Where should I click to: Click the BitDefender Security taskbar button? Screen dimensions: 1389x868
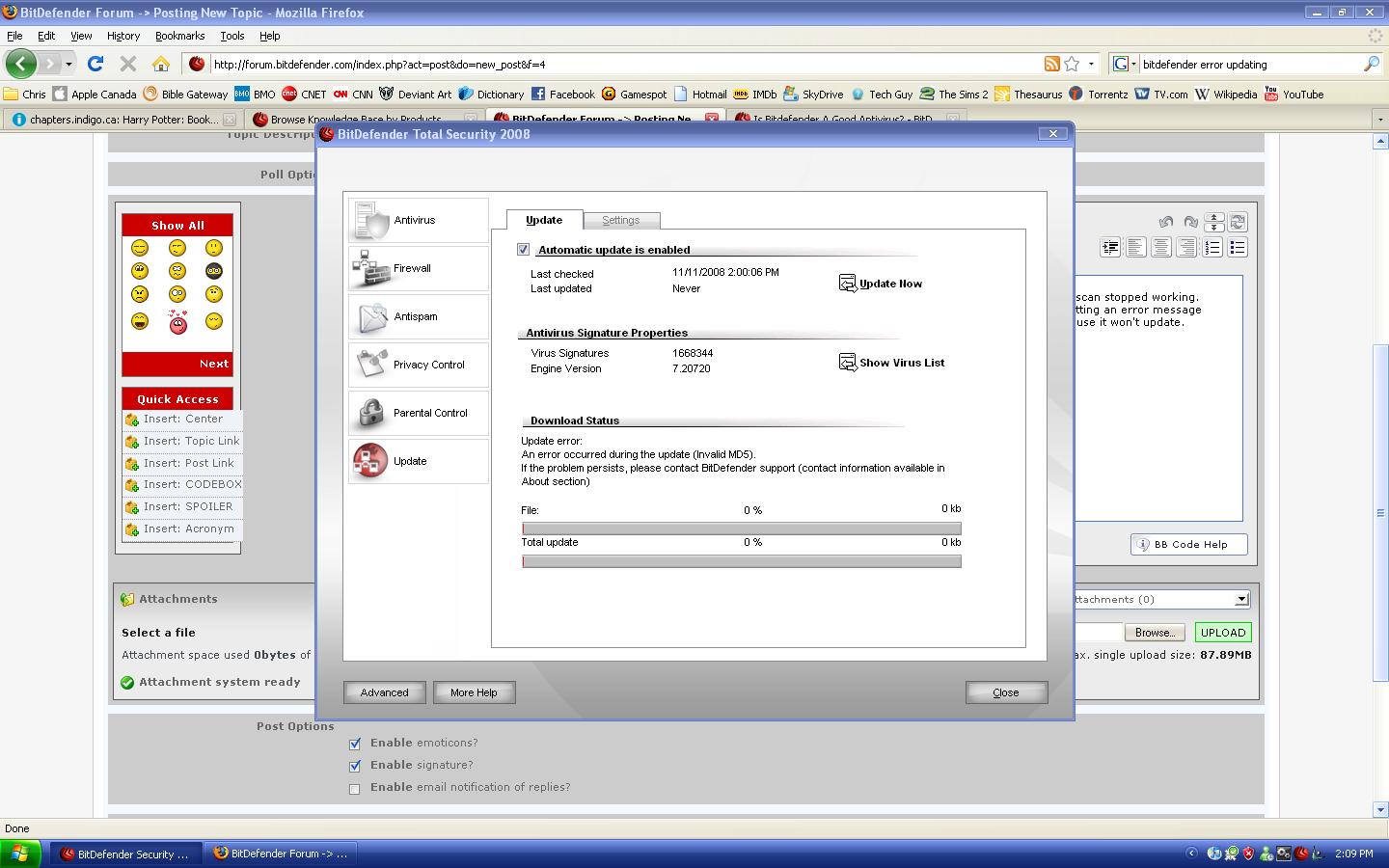(x=125, y=854)
